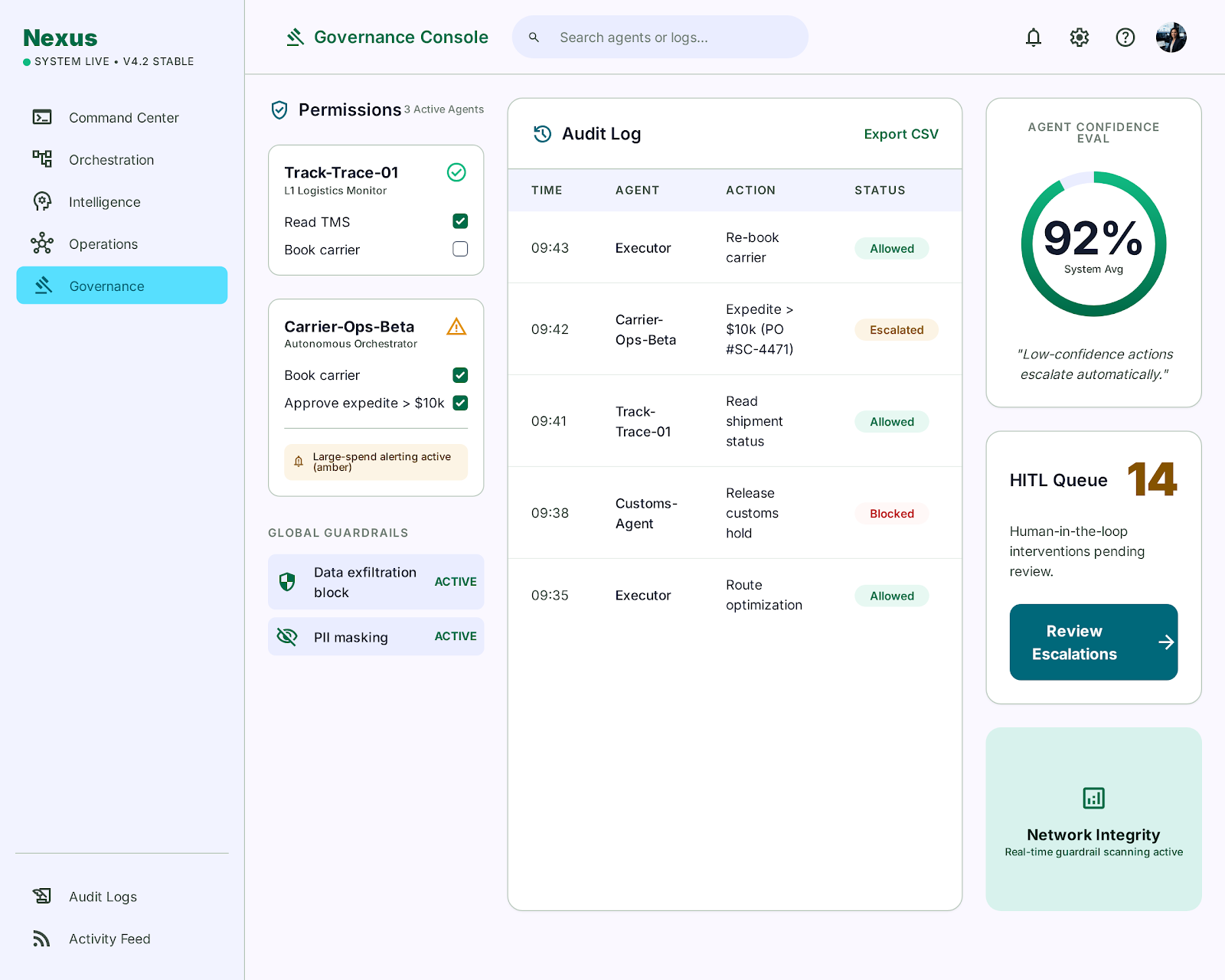Click the Blocked status badge
The width and height of the screenshot is (1225, 980).
point(892,513)
